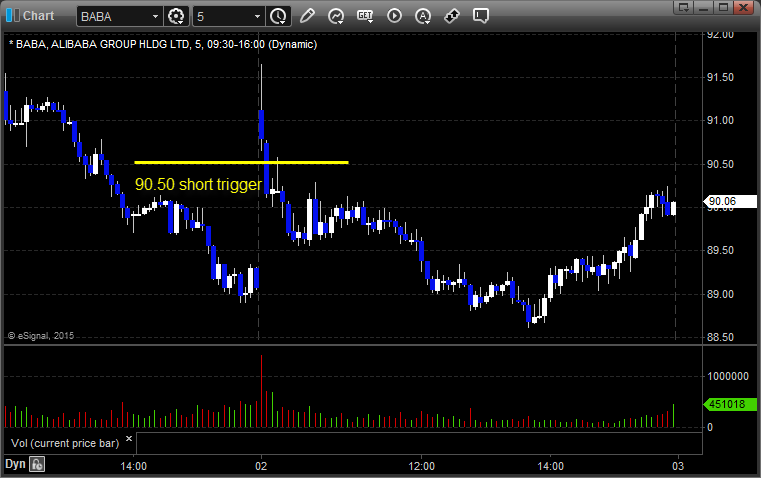Viewport: 761px width, 478px height.
Task: Click the tallest red volume bar
Action: pyautogui.click(x=262, y=391)
